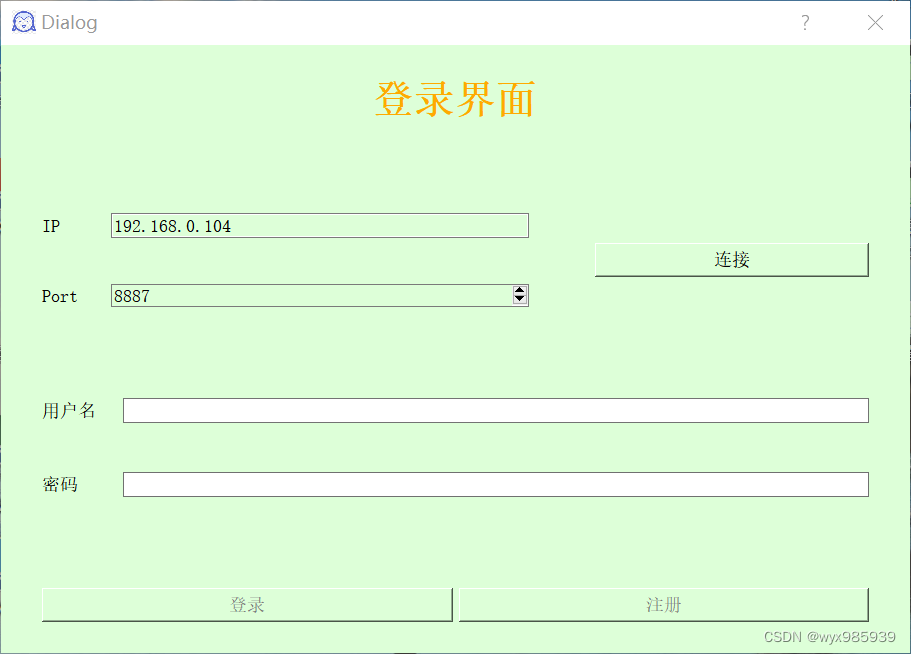Increase Port value with up arrow

(520, 290)
